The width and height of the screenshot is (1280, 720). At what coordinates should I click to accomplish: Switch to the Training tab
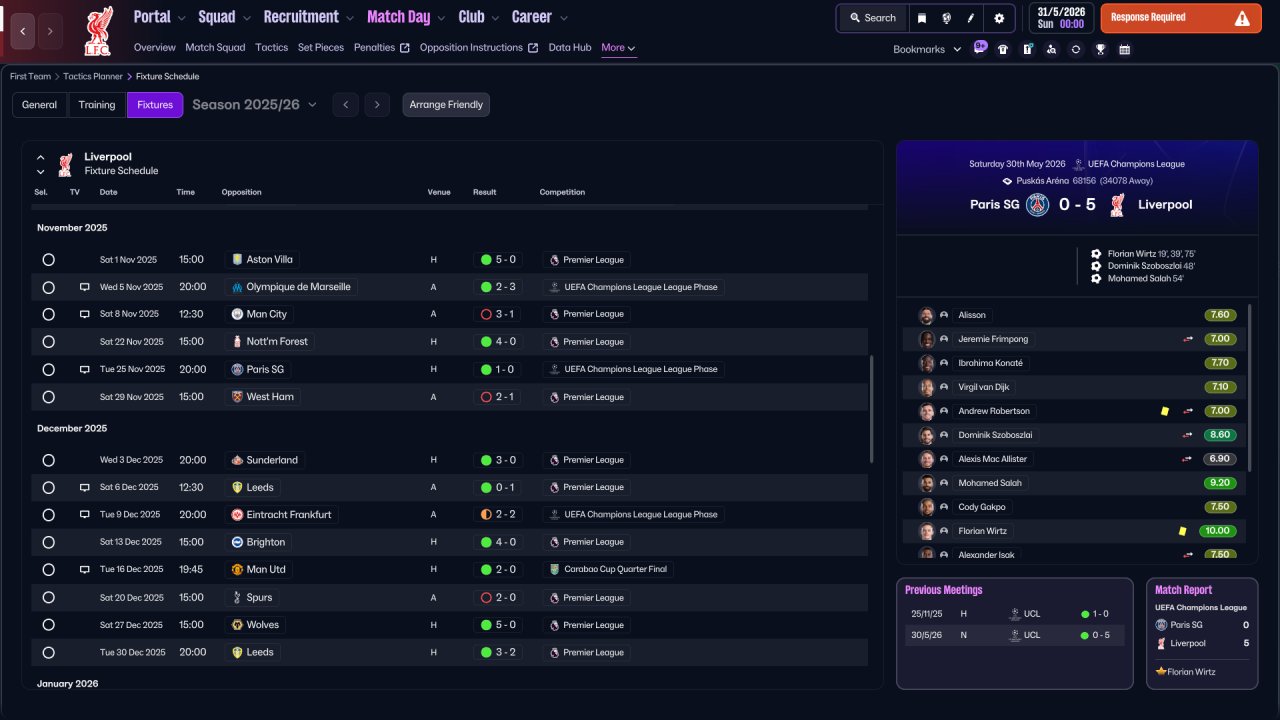point(97,105)
